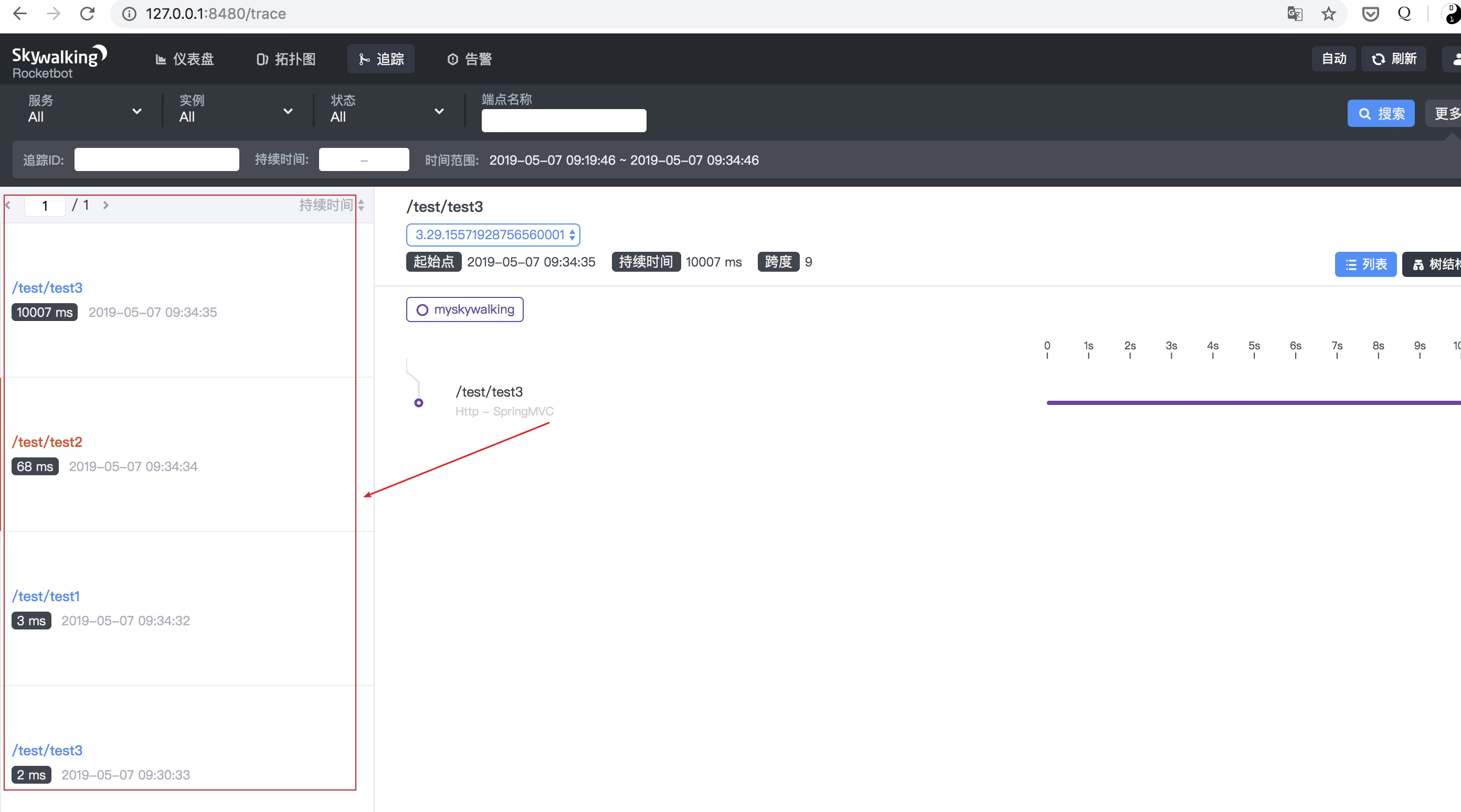The image size is (1461, 812).
Task: Click the purple /test/test3 duration bar
Action: click(x=1248, y=403)
